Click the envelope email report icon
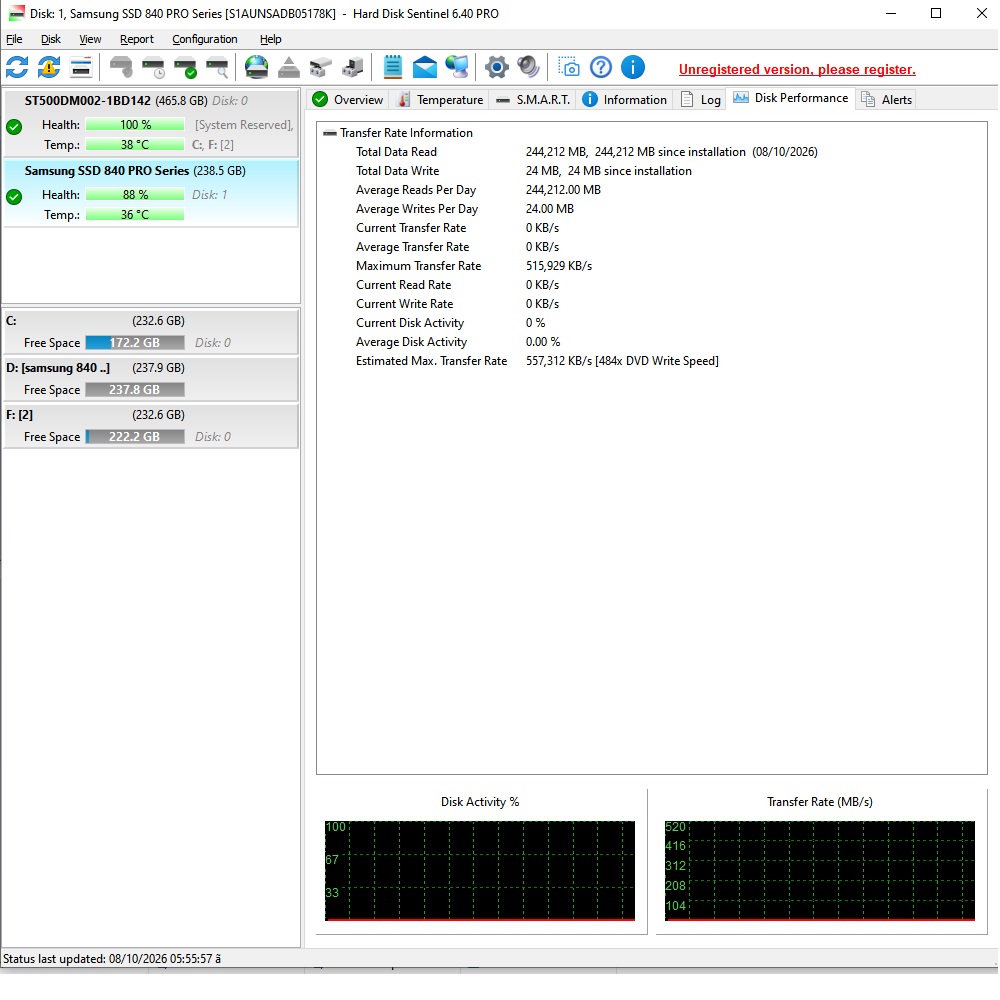 (425, 67)
